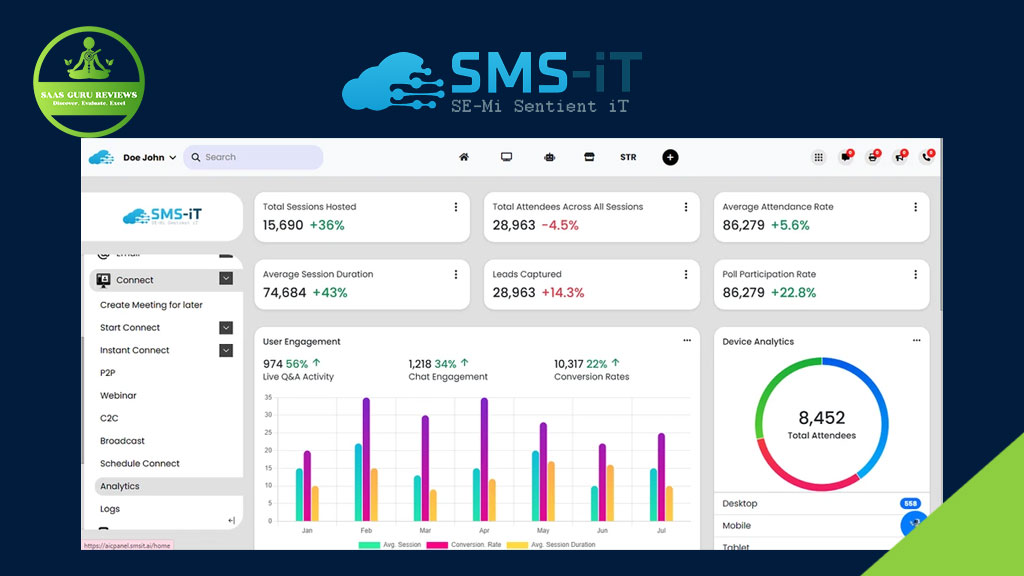The width and height of the screenshot is (1024, 576).
Task: Click the 8,452 Total Attendees donut center
Action: (x=822, y=424)
